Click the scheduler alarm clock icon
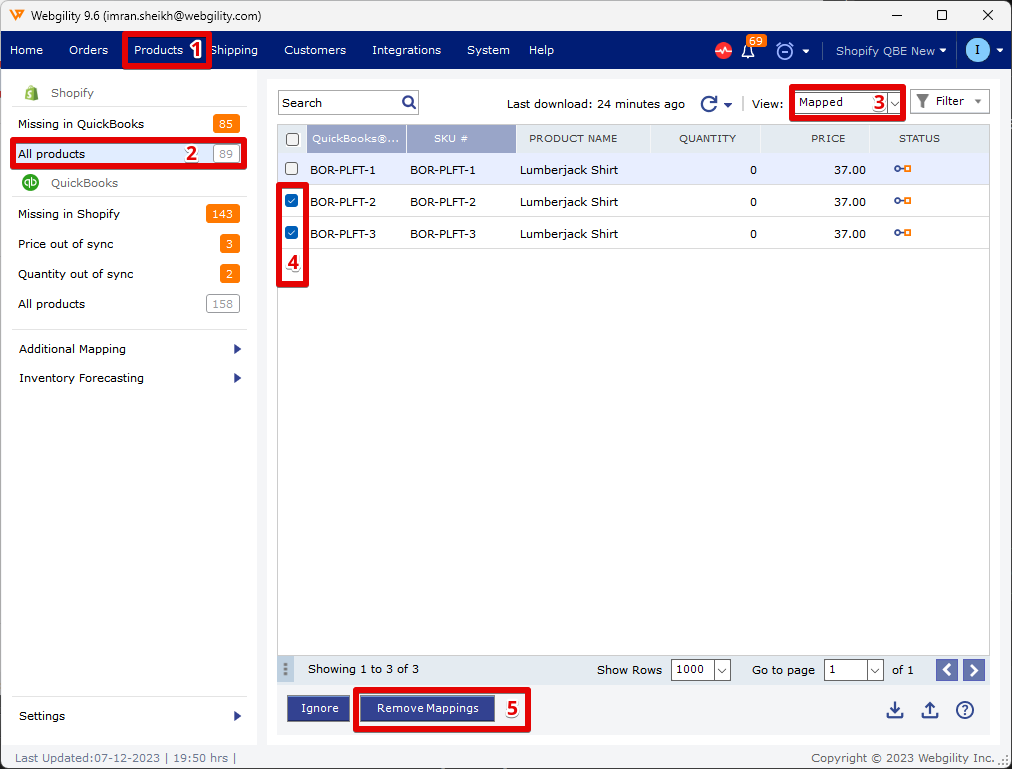The image size is (1012, 769). [784, 51]
